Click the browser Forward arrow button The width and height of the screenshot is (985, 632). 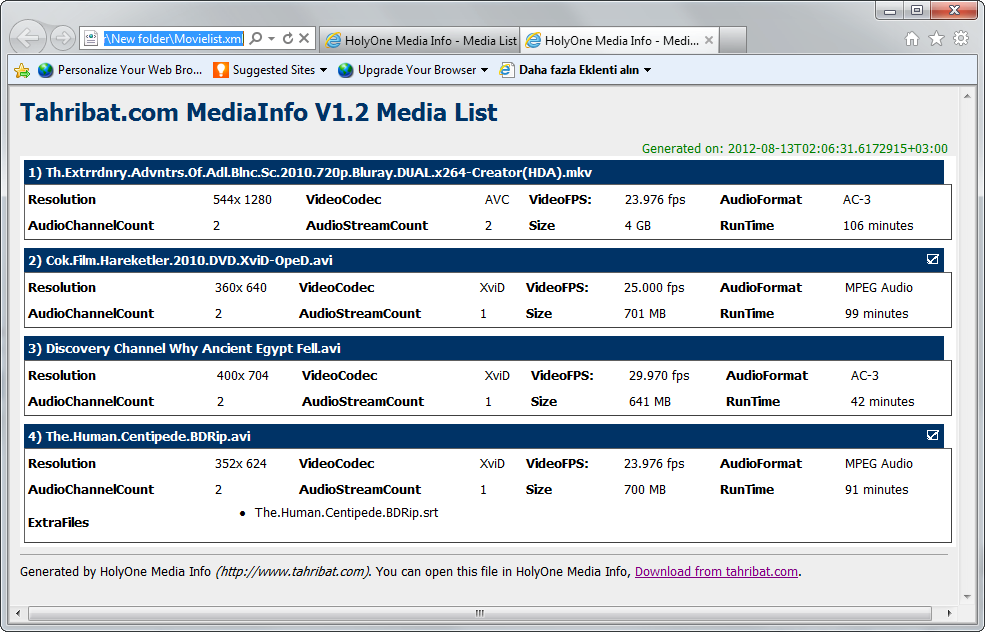point(63,39)
